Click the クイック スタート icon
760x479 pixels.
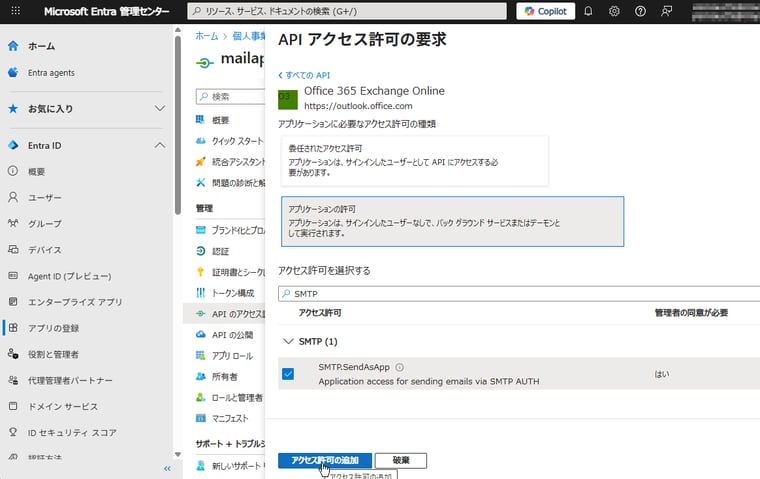(200, 141)
